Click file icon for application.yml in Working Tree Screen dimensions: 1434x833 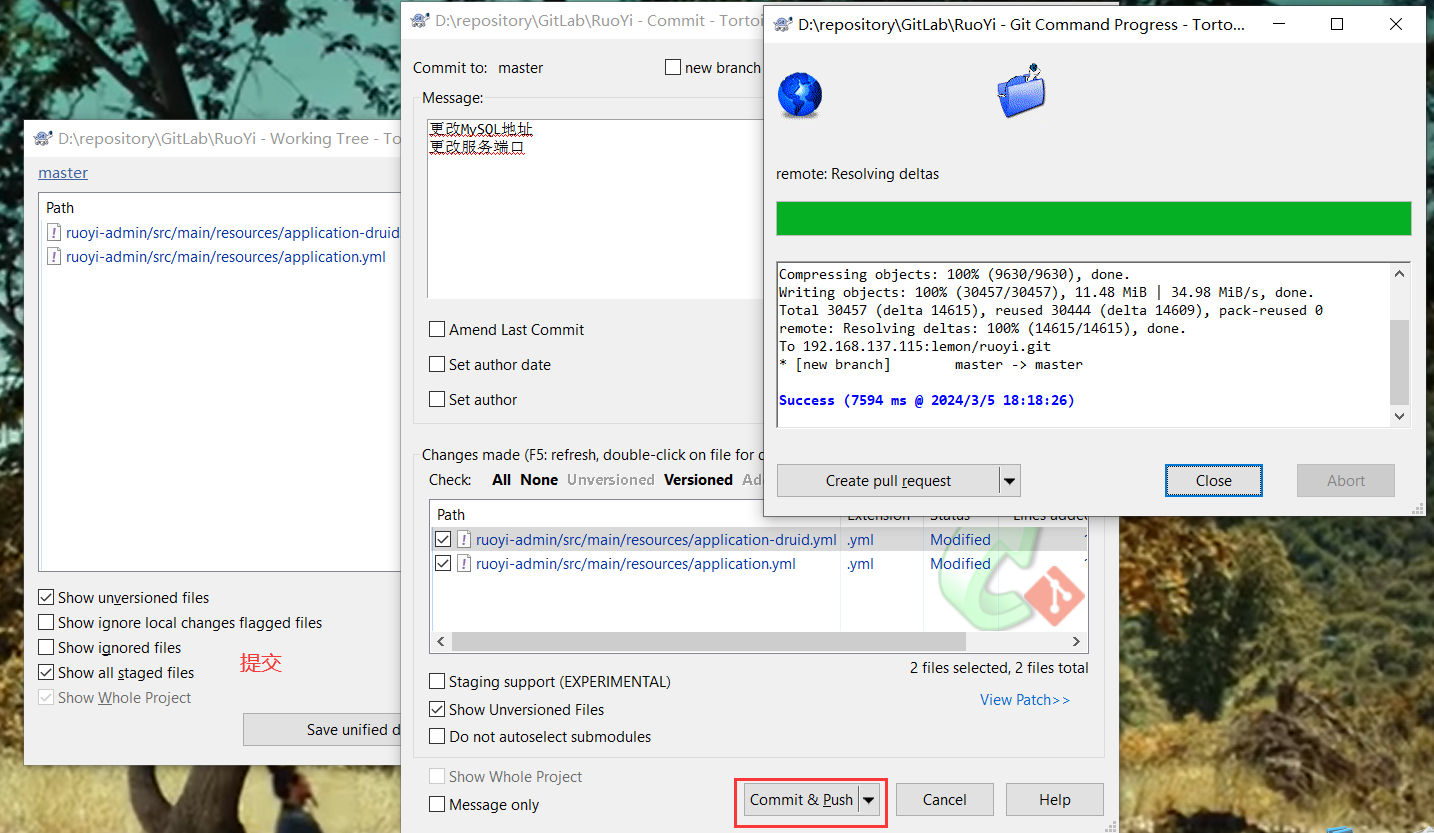[54, 257]
